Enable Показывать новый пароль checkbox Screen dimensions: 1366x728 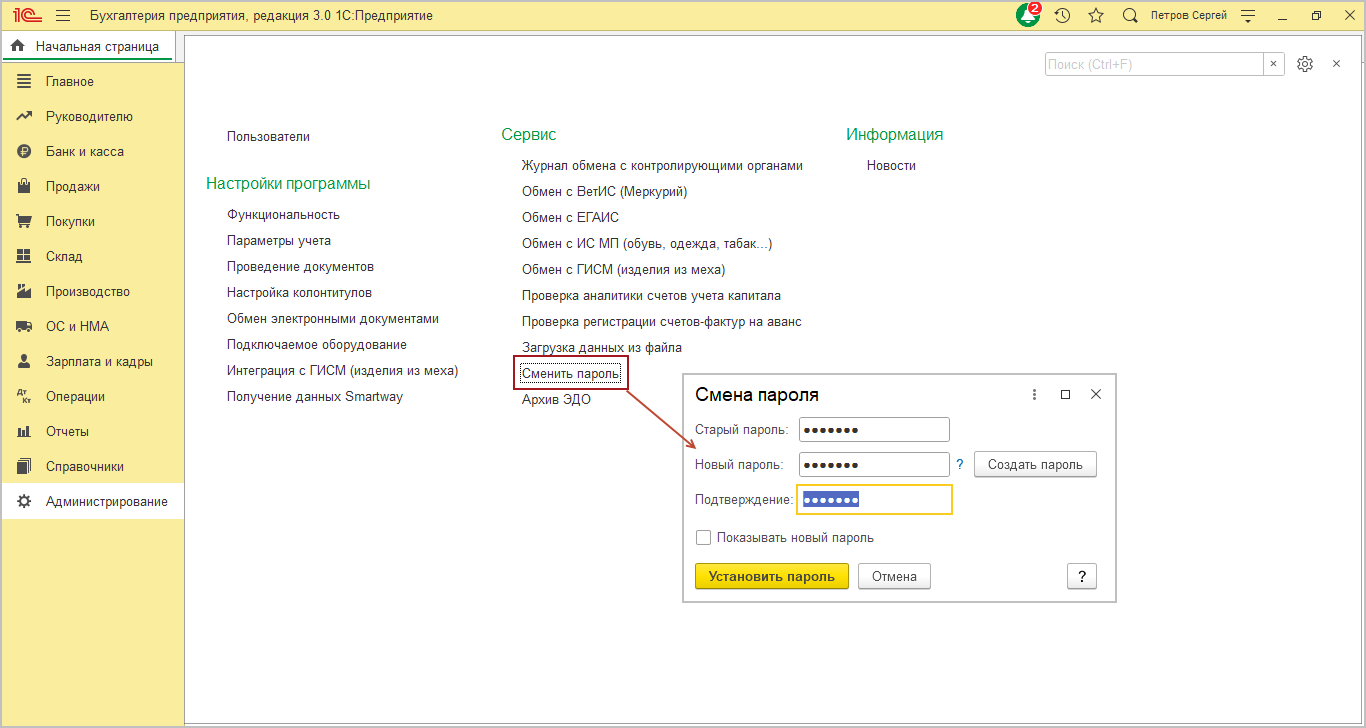point(704,538)
